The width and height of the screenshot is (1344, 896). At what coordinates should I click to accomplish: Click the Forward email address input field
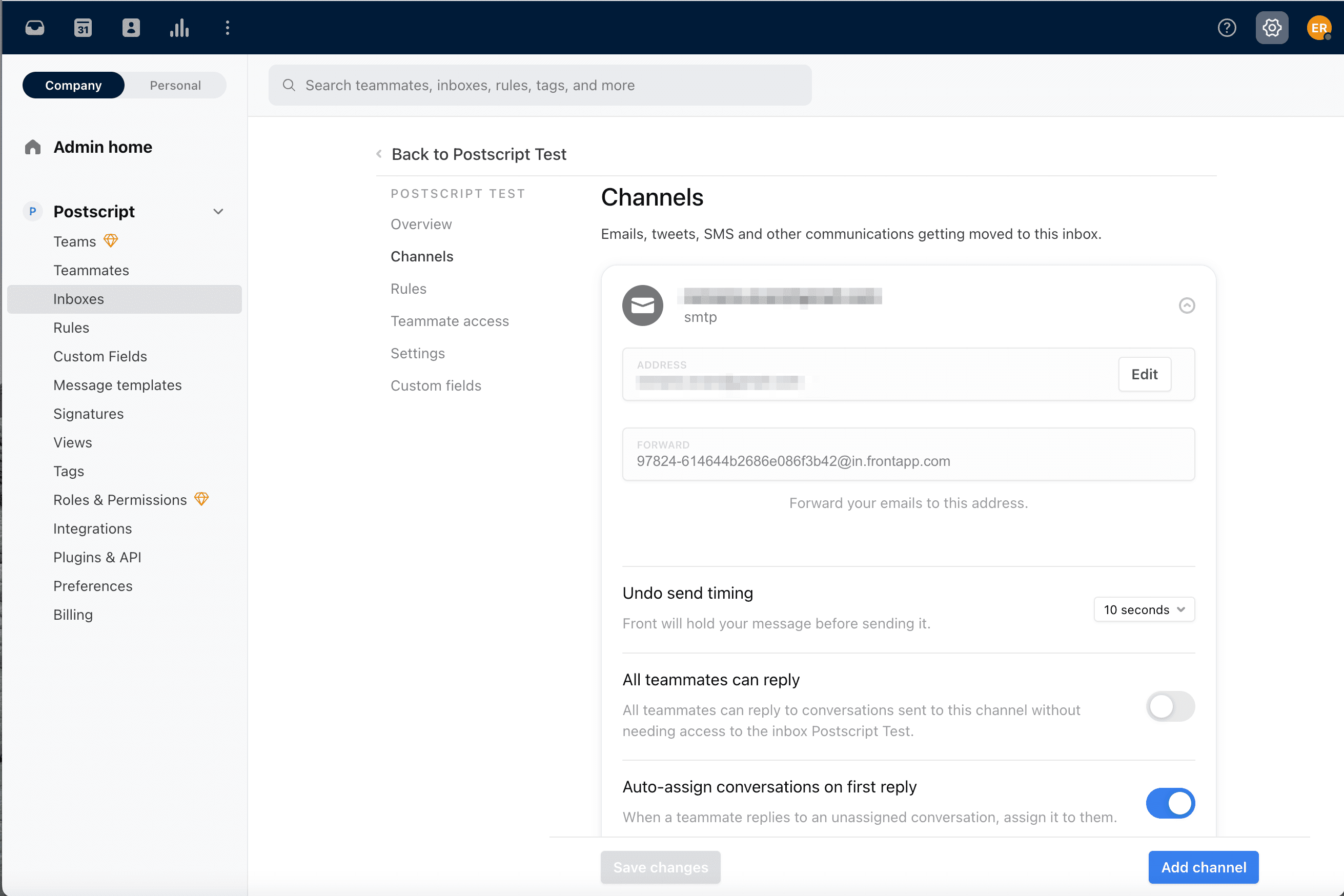[908, 461]
